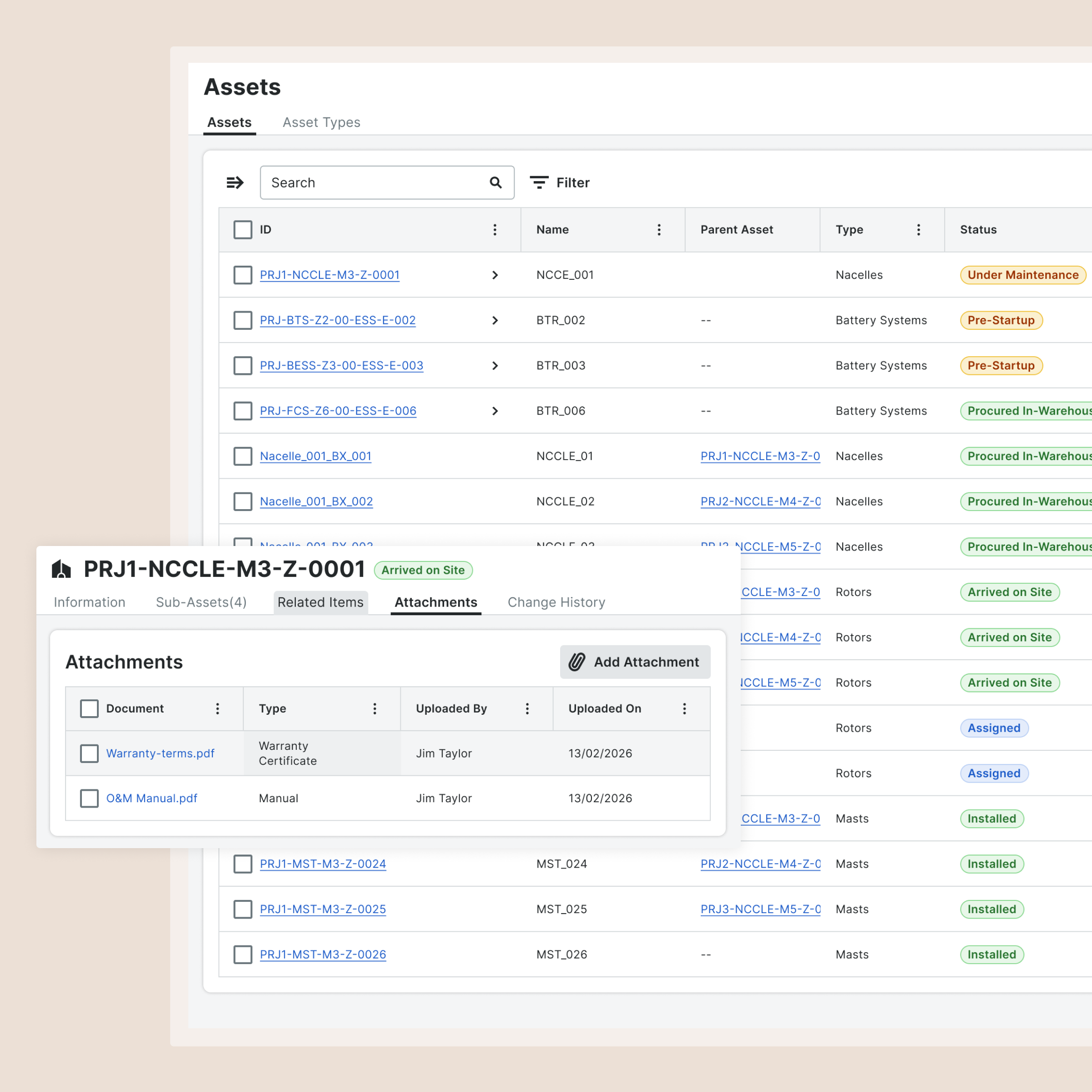The image size is (1092, 1092).
Task: Check the PRJ-BESS-Z3-00-ESS-E-003 row checkbox
Action: tap(243, 366)
